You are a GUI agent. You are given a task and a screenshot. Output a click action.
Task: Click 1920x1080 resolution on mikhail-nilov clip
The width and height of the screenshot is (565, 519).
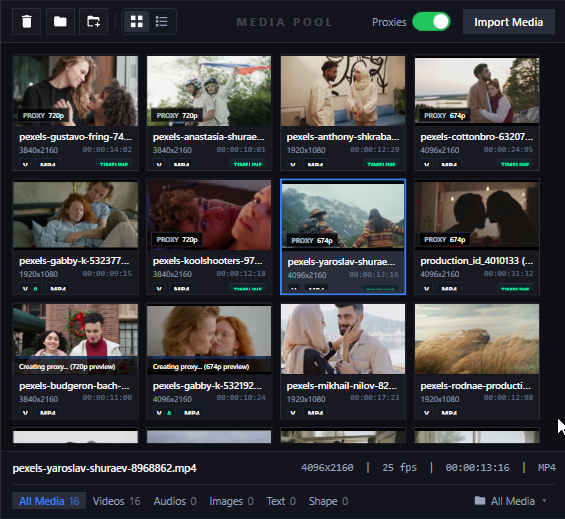click(306, 399)
